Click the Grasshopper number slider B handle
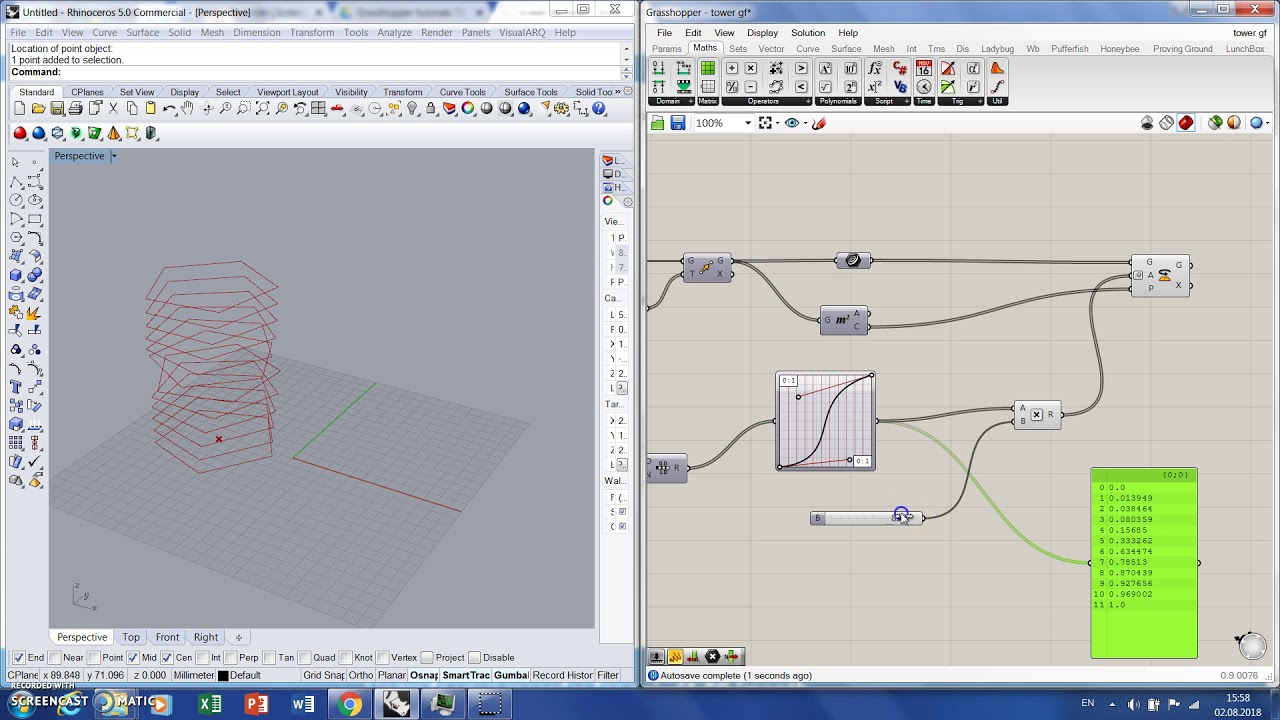Screen dimensions: 1280x720 pos(901,517)
